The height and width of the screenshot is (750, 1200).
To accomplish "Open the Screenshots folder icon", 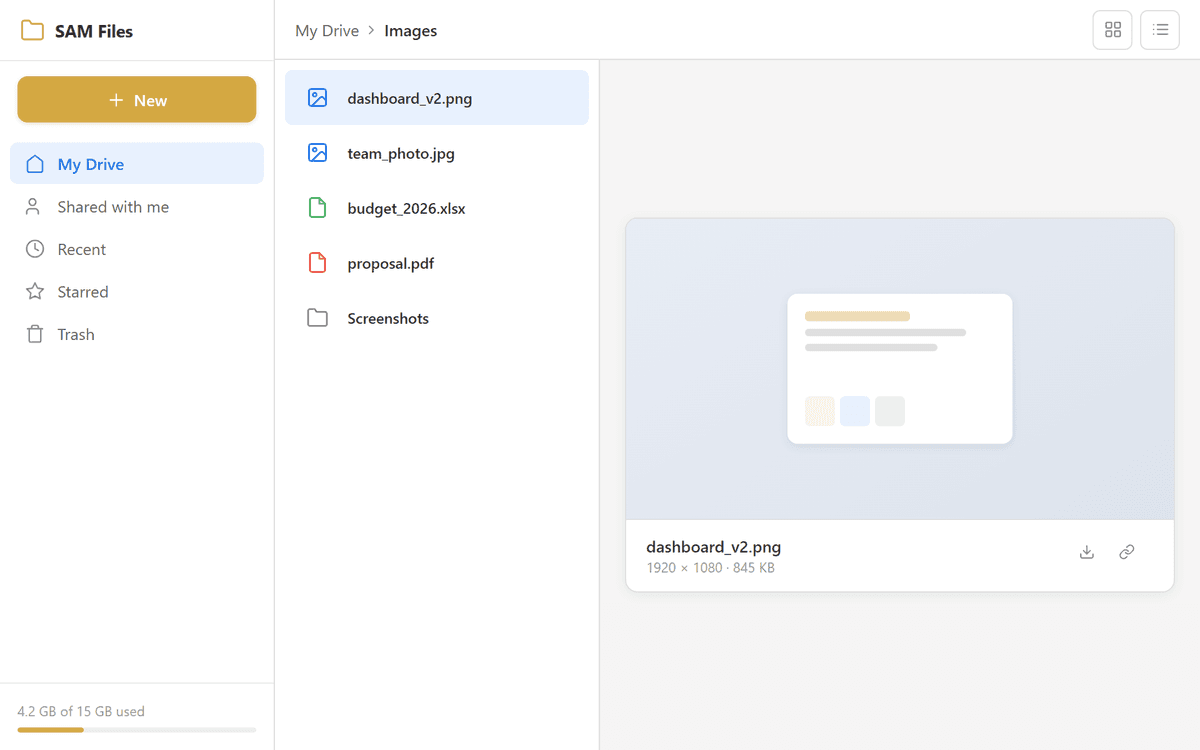I will coord(317,317).
